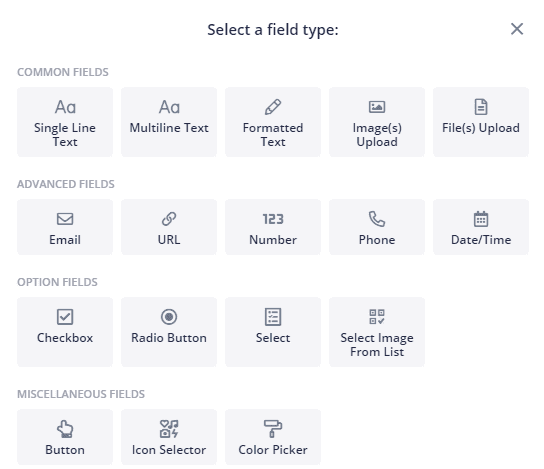Select the Single Line Text field type
This screenshot has height=469, width=544.
point(65,122)
